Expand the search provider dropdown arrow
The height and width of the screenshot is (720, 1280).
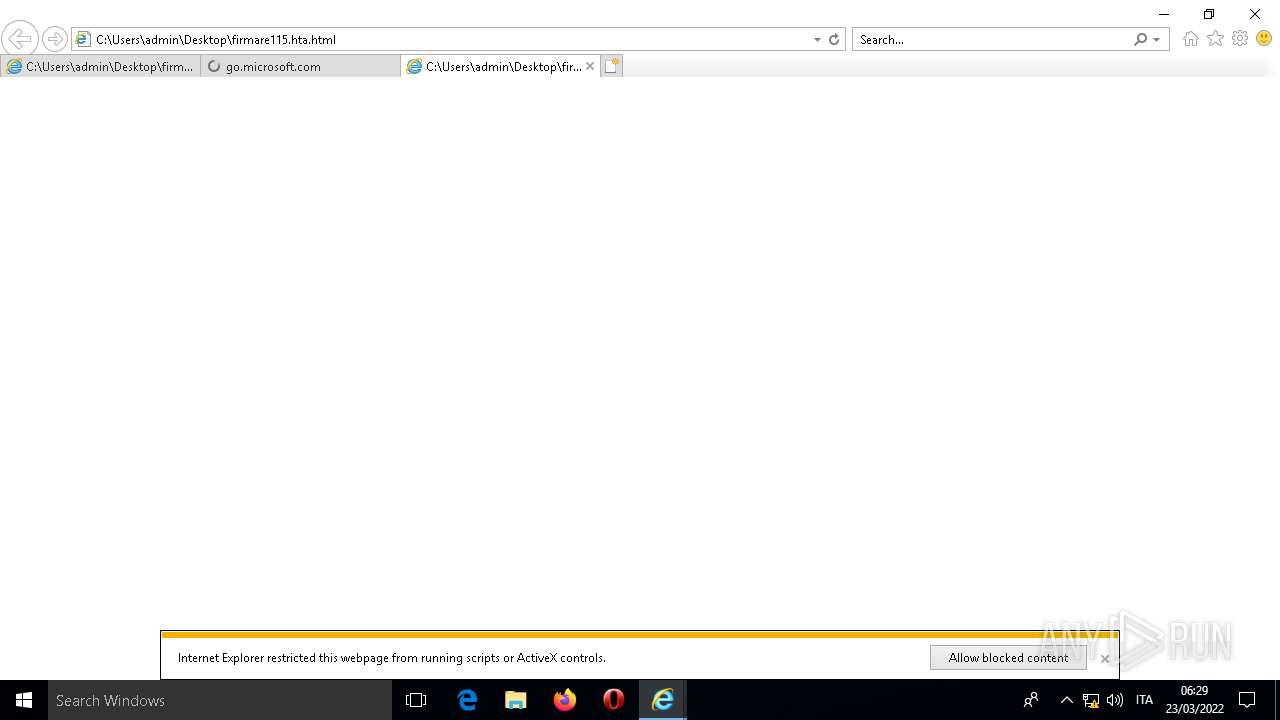(x=1157, y=39)
